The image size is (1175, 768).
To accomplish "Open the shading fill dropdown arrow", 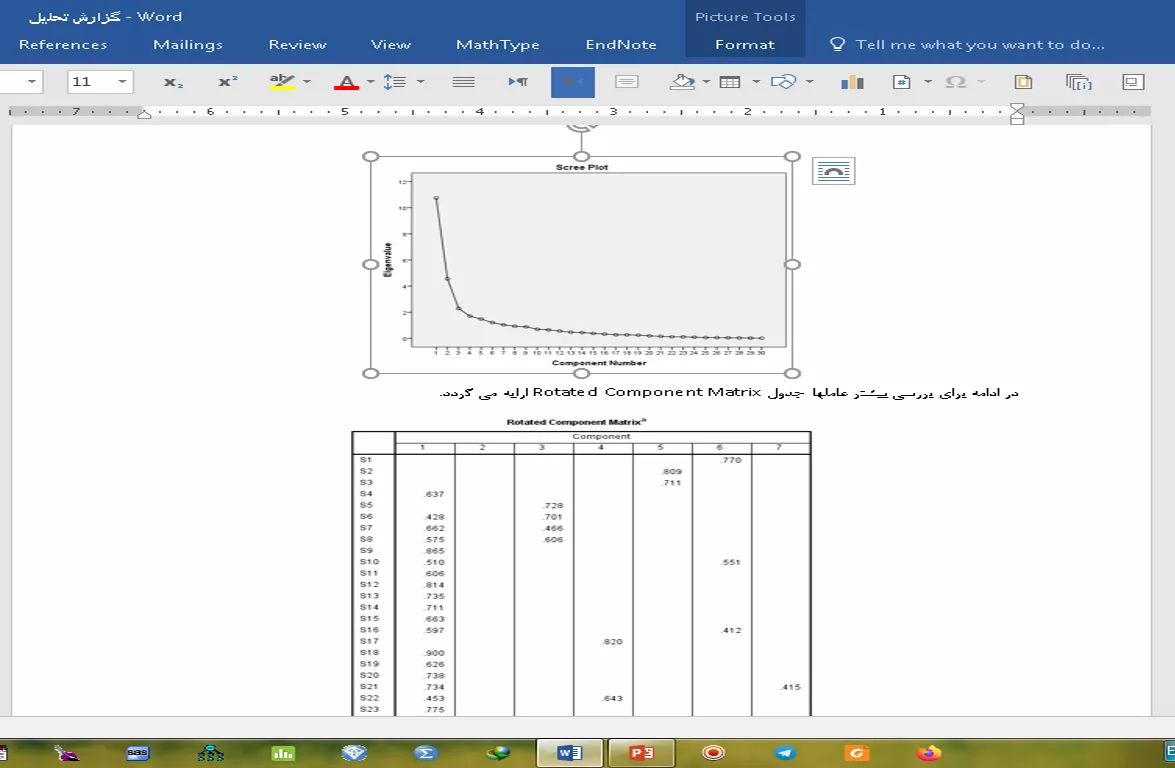I will click(706, 82).
